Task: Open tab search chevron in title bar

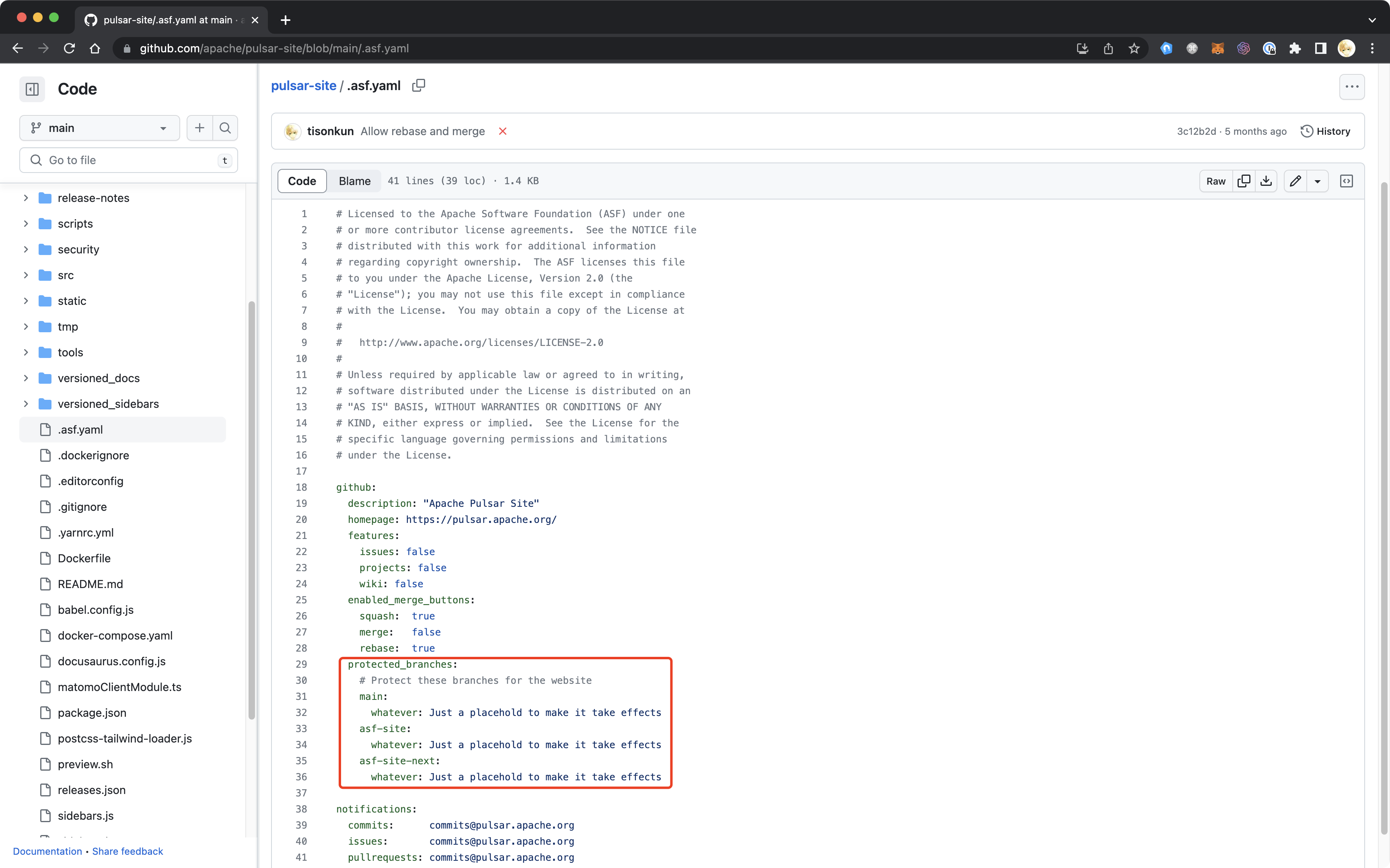Action: tap(1372, 20)
